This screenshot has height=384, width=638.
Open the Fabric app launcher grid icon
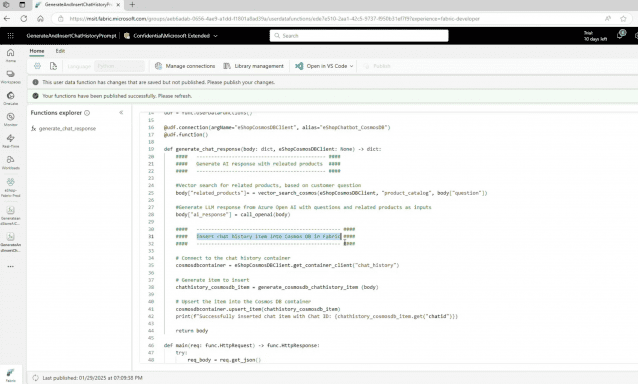click(11, 36)
